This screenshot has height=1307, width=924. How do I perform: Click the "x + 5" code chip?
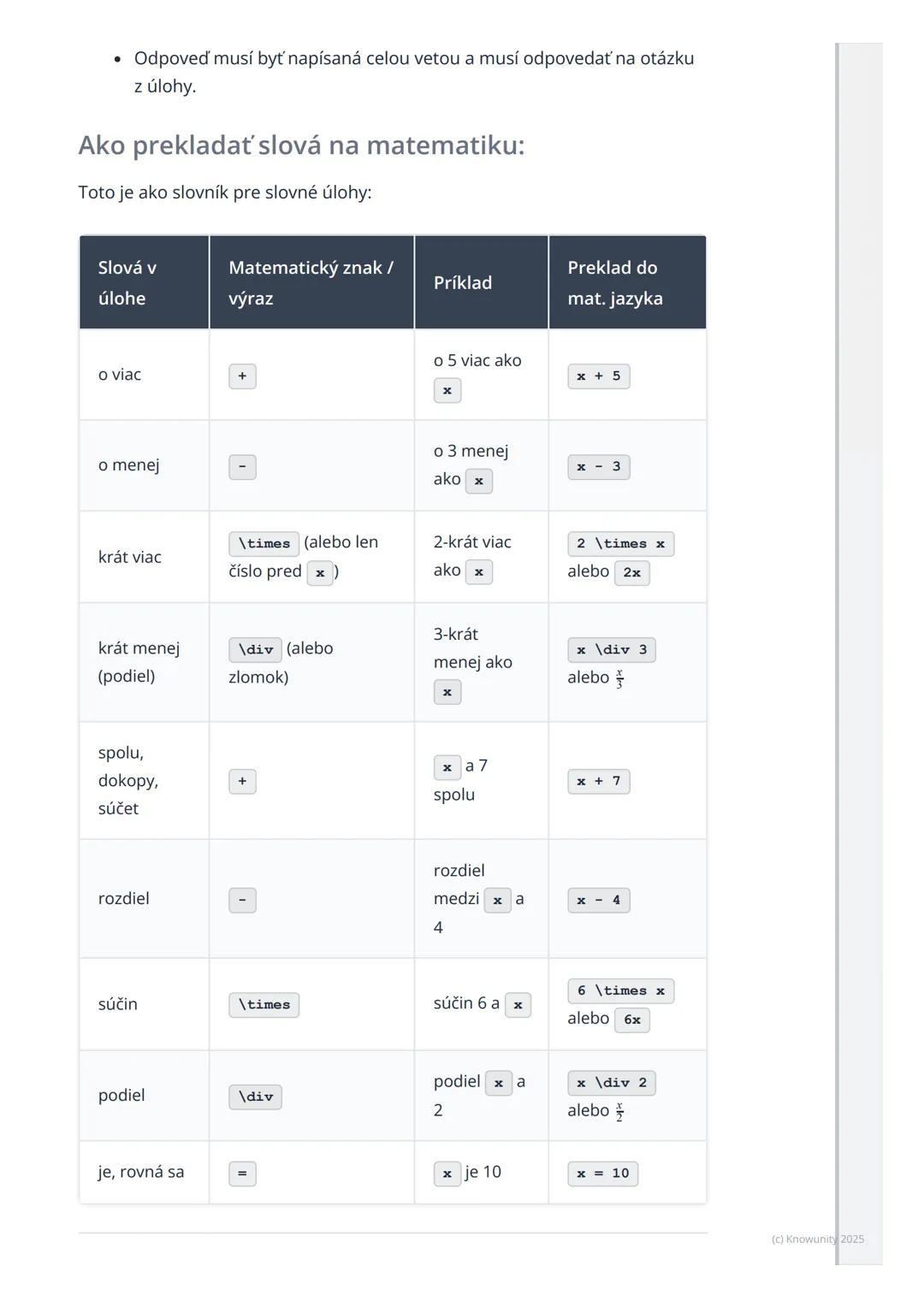coord(598,376)
